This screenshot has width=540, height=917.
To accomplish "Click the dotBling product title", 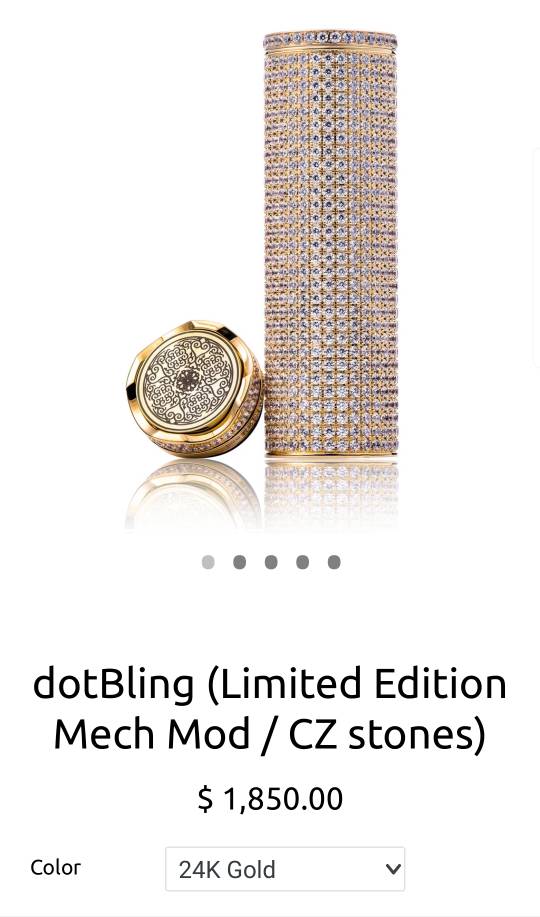I will (270, 708).
